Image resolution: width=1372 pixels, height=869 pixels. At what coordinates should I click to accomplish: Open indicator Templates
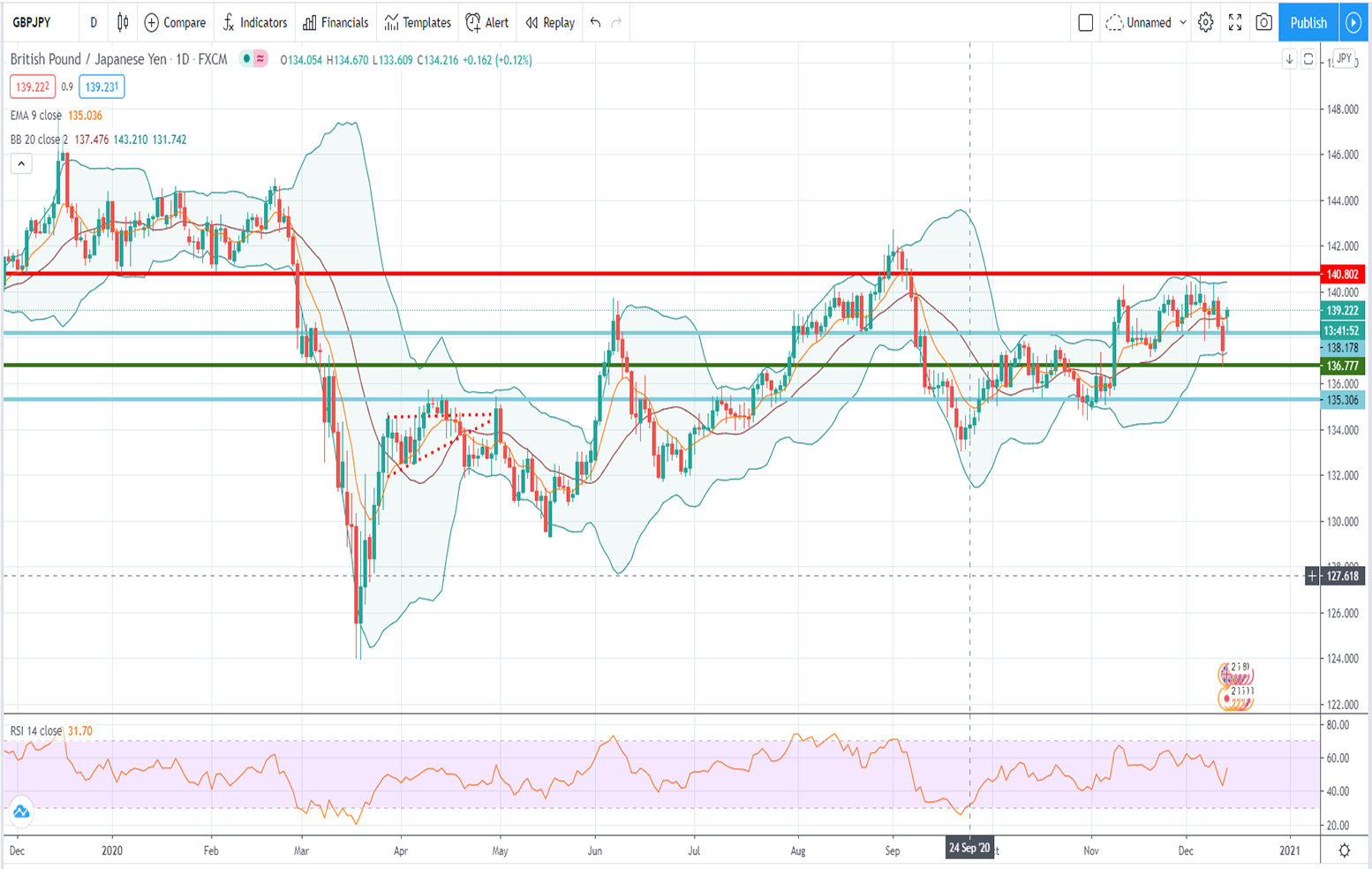(x=416, y=23)
